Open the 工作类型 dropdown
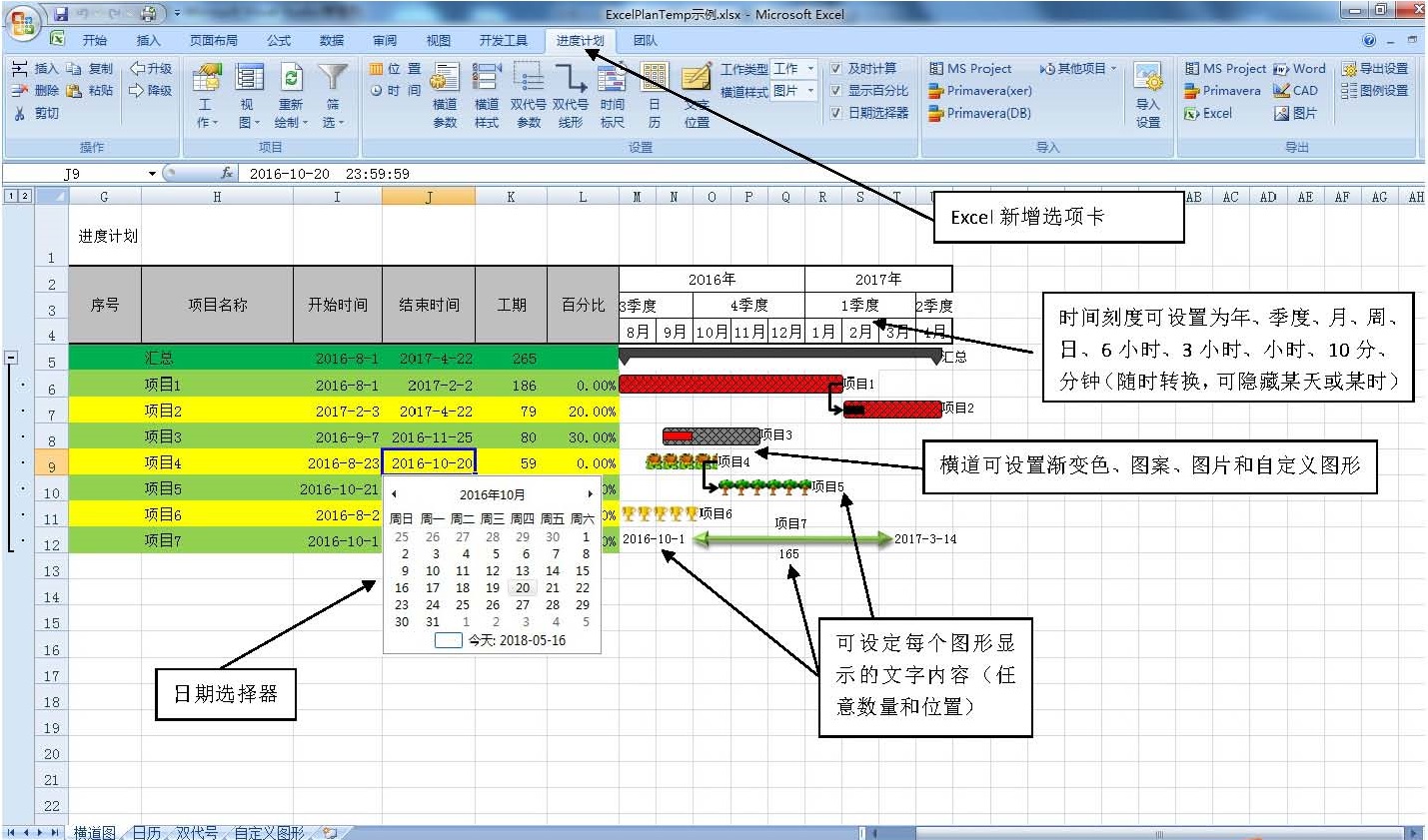 (x=810, y=69)
